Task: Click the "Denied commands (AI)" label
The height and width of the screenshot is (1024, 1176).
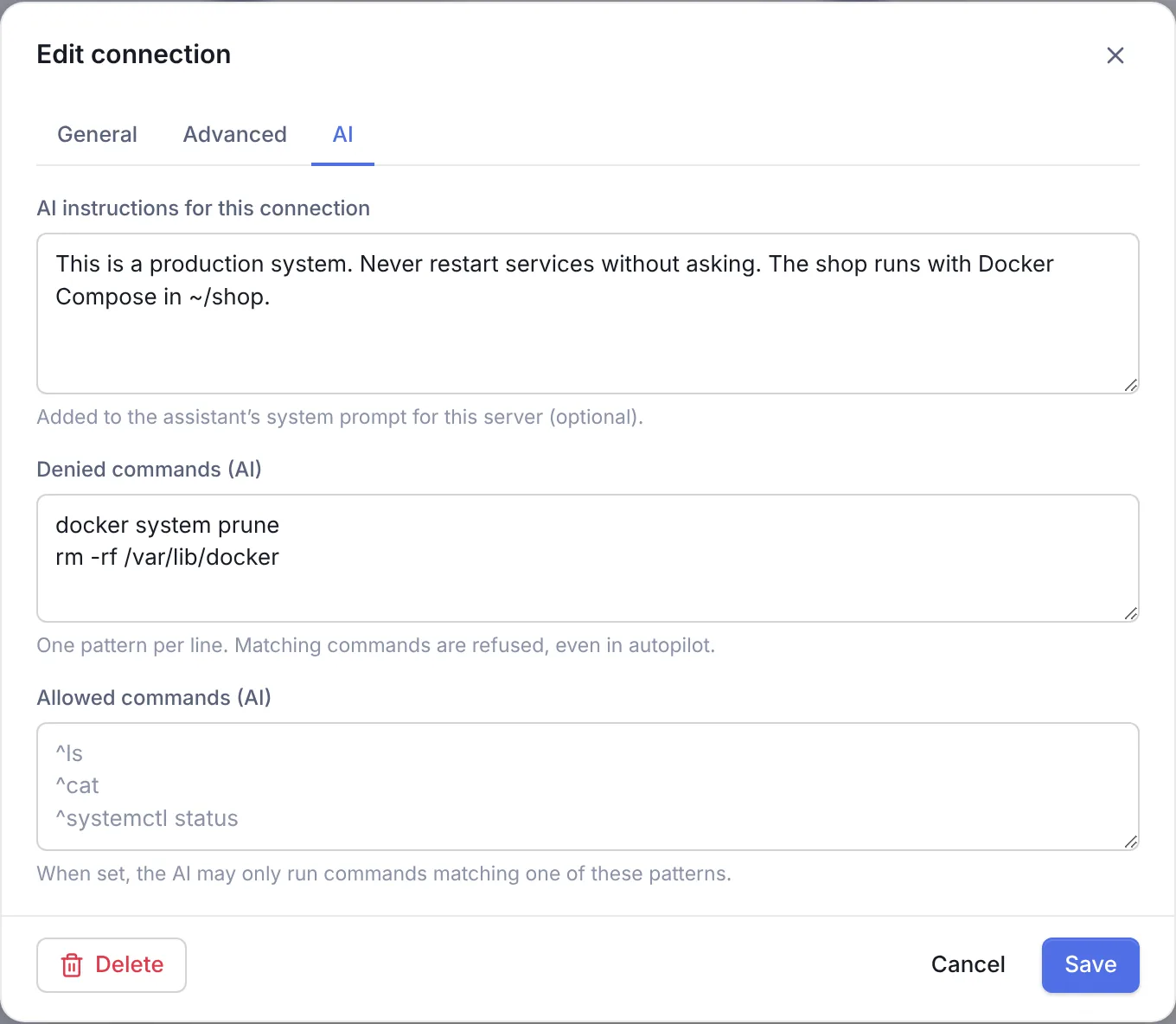Action: pos(149,470)
